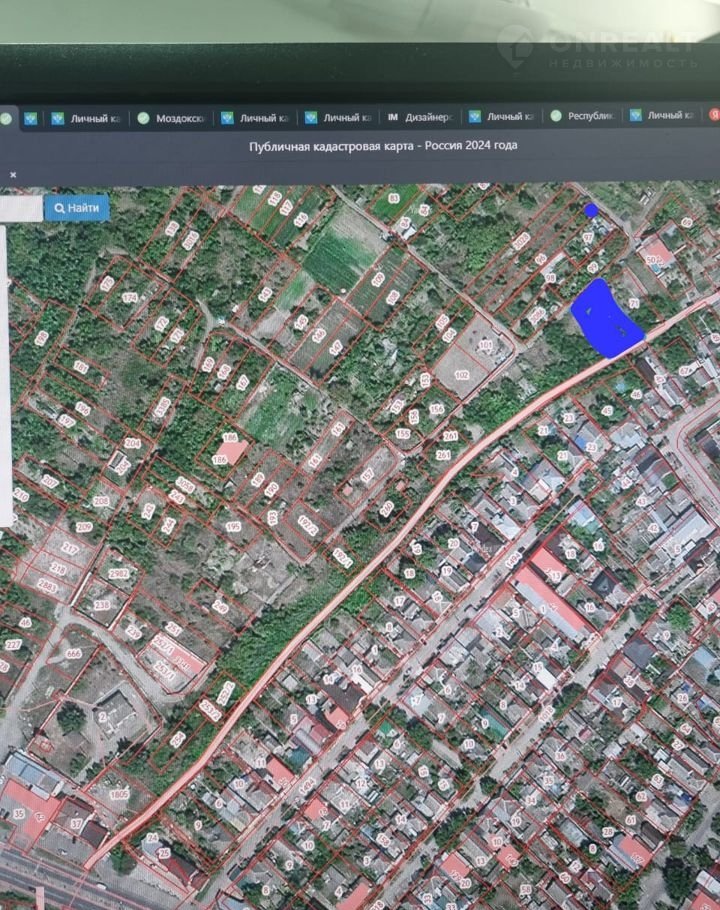Click parcel label 249
This screenshot has height=910, width=720.
pyautogui.click(x=221, y=607)
